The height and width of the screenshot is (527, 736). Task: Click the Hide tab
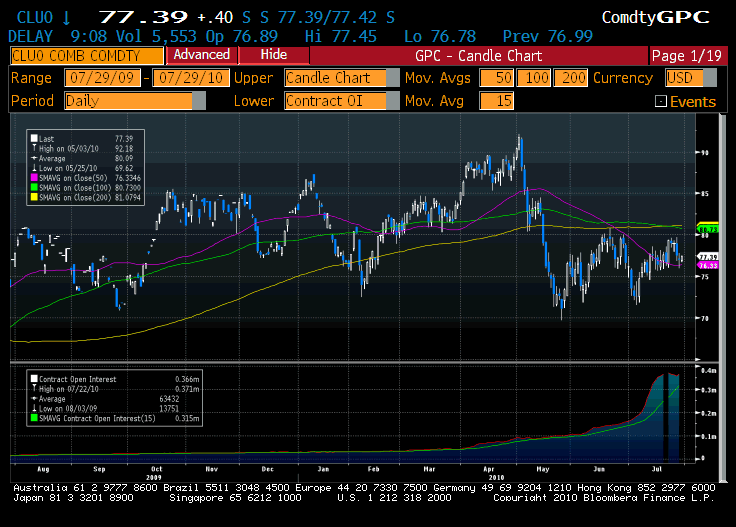pos(273,55)
